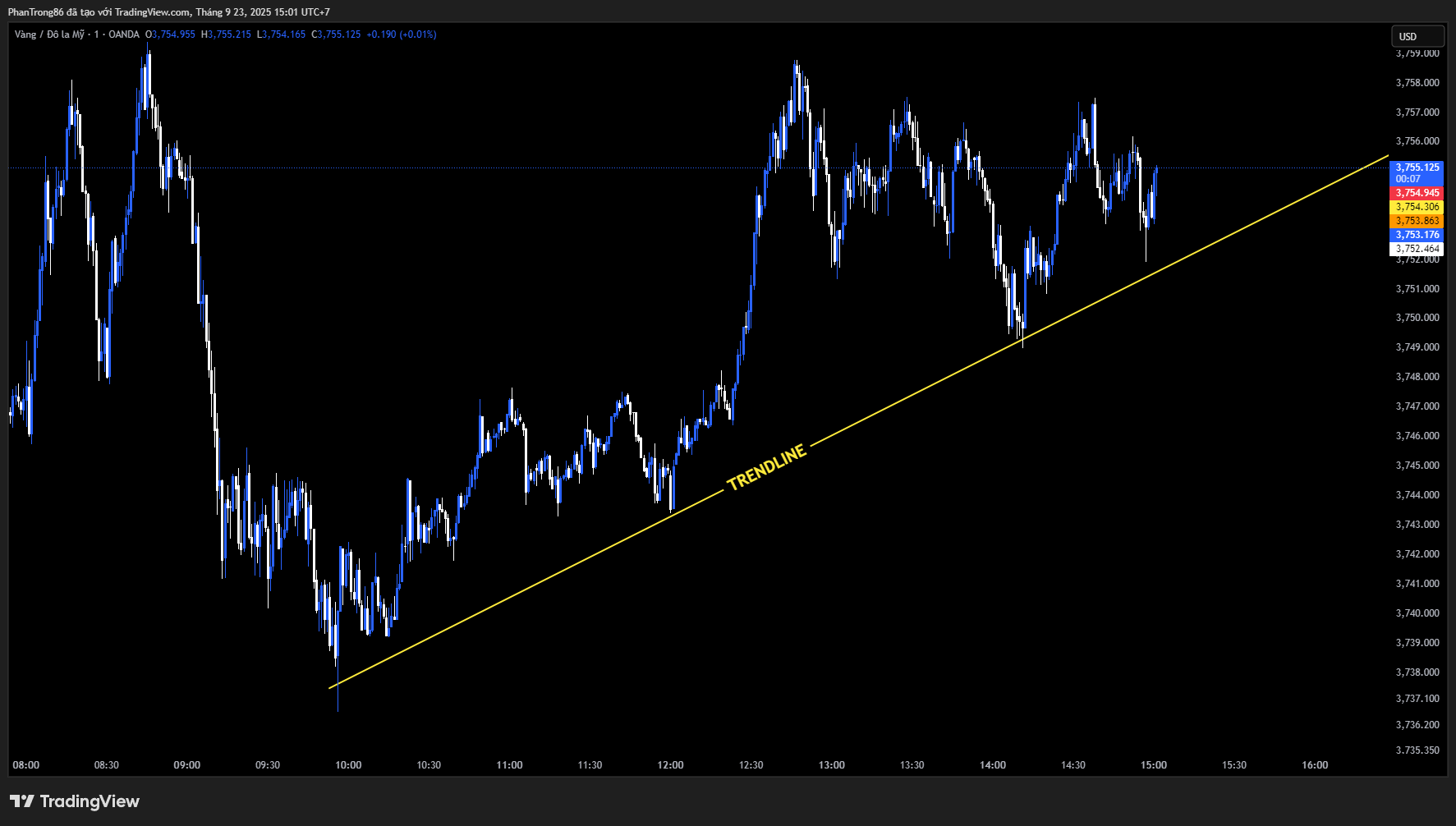This screenshot has height=826, width=1456.
Task: Click the 16:00 time axis label
Action: click(x=1314, y=765)
